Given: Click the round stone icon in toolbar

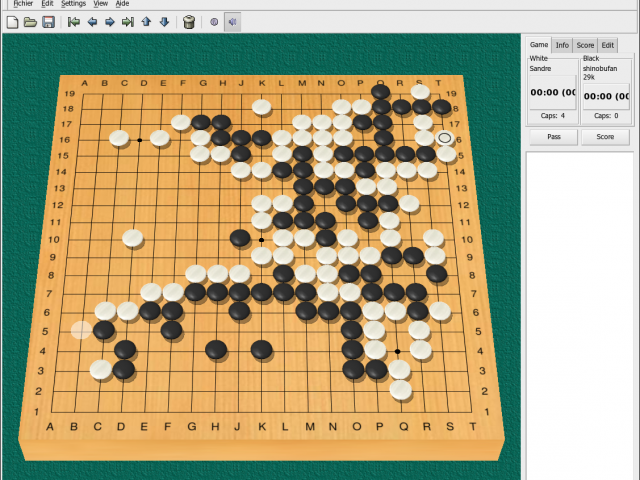Looking at the screenshot, I should point(214,21).
